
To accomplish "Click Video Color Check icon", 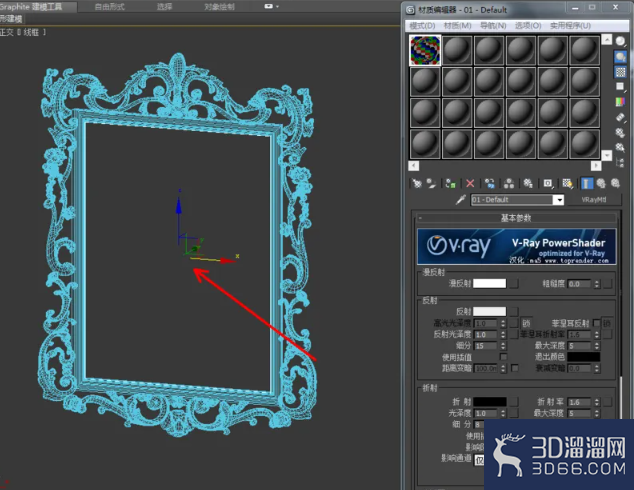I will 620,102.
